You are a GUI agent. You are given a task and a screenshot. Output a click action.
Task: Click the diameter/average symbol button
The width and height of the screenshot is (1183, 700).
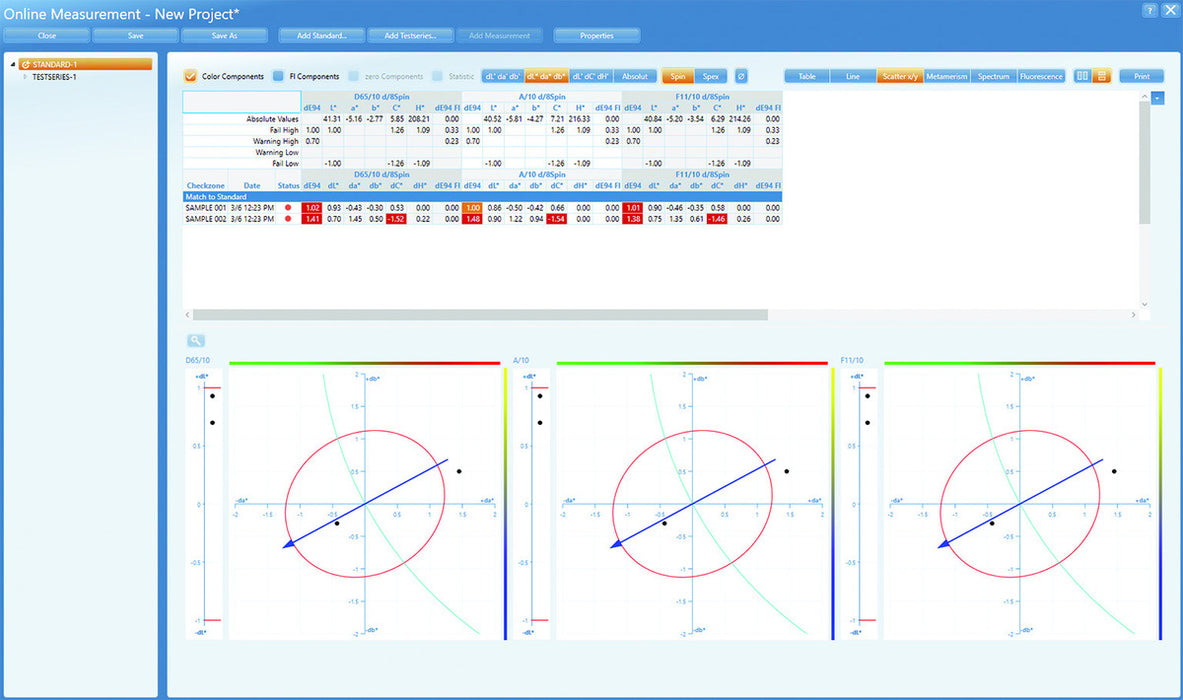[741, 76]
